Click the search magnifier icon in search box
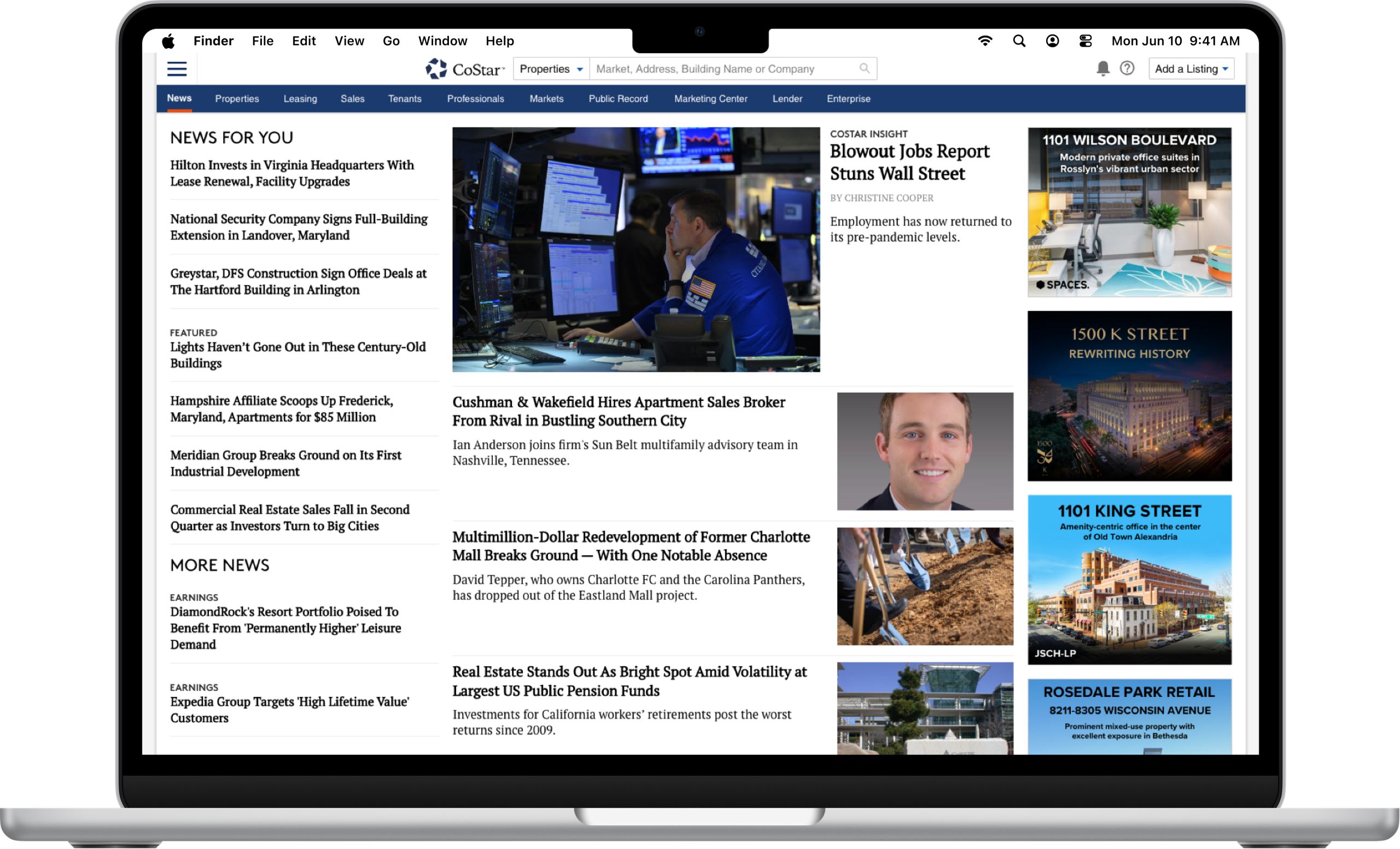Screen dimensions: 1400x849 coord(864,68)
